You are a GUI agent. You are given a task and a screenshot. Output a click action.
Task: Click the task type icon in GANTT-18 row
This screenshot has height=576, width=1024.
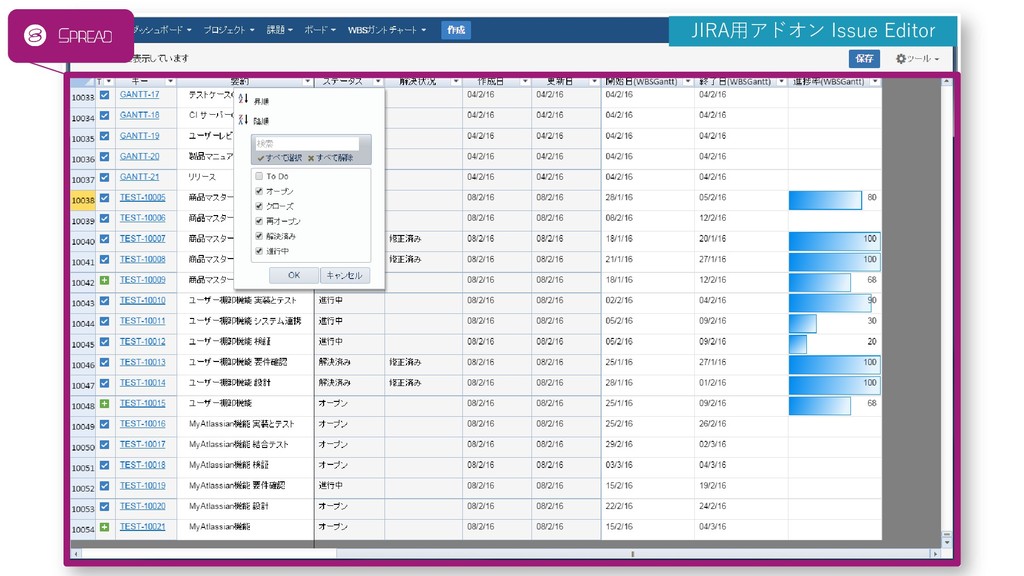point(104,116)
